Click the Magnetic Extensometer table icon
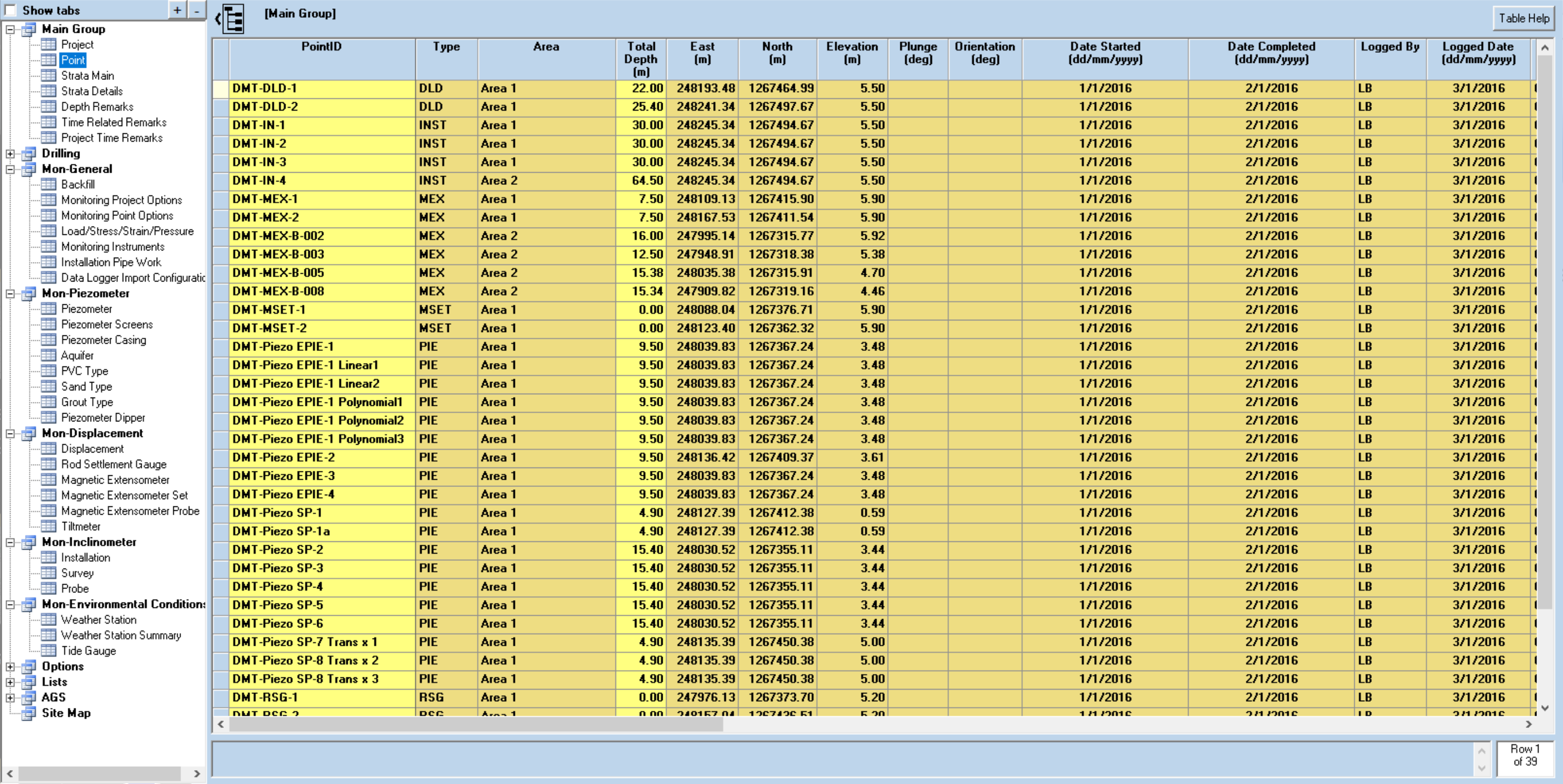Image resolution: width=1563 pixels, height=784 pixels. 48,480
